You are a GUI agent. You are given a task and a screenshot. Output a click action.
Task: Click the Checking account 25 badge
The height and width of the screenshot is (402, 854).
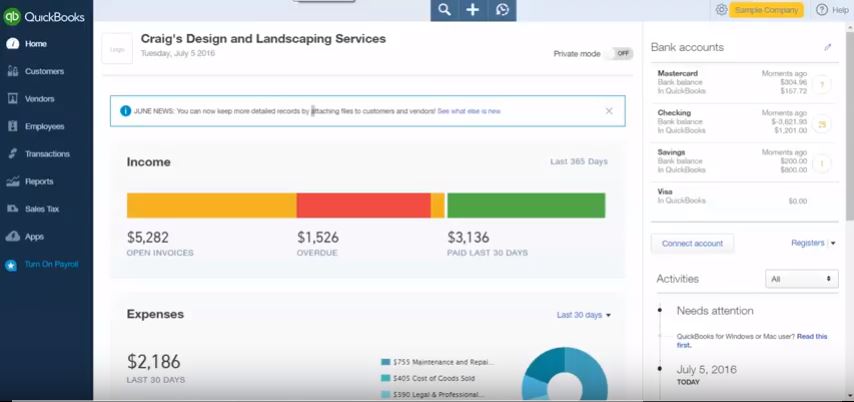(x=822, y=125)
